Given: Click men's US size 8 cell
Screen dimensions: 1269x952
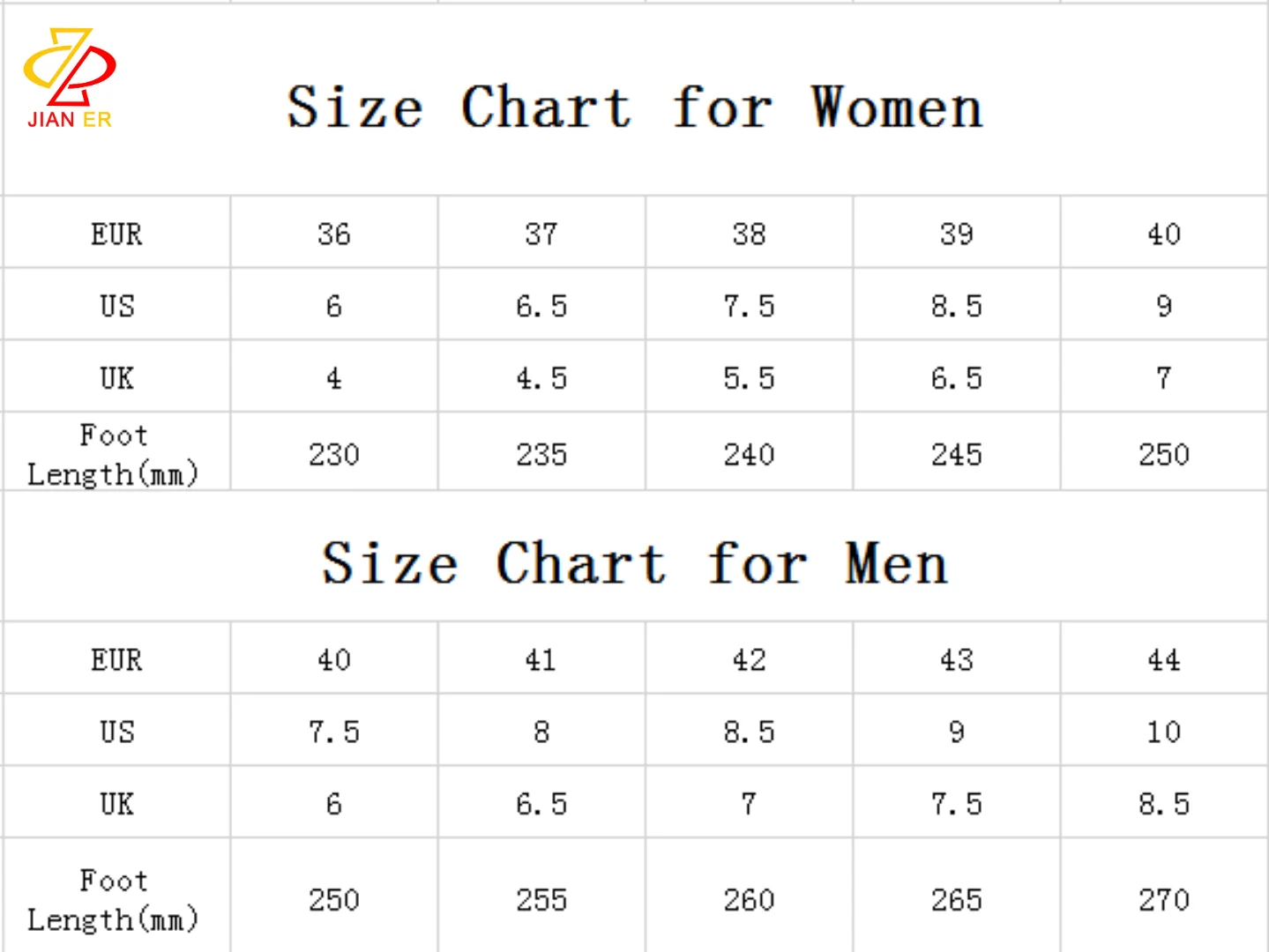Looking at the screenshot, I should [x=541, y=732].
